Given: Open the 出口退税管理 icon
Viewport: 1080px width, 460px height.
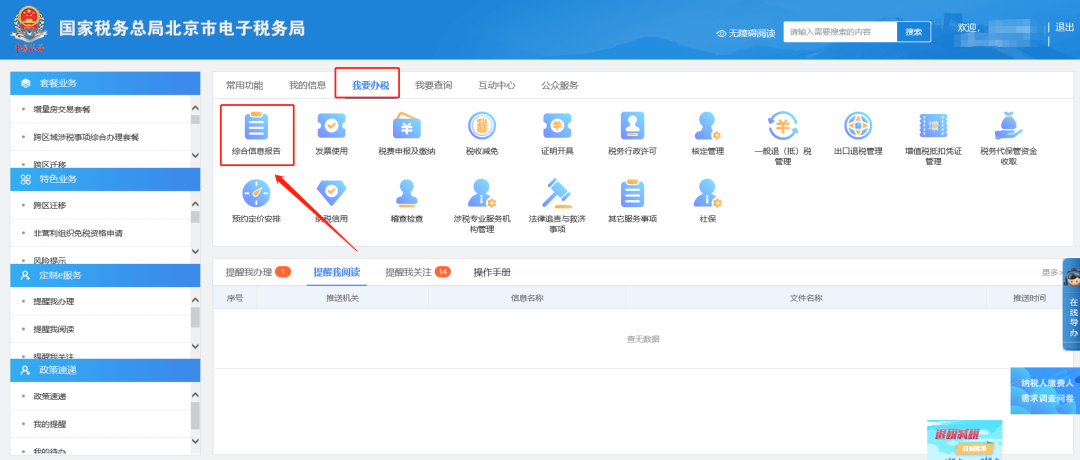Looking at the screenshot, I should (x=857, y=127).
